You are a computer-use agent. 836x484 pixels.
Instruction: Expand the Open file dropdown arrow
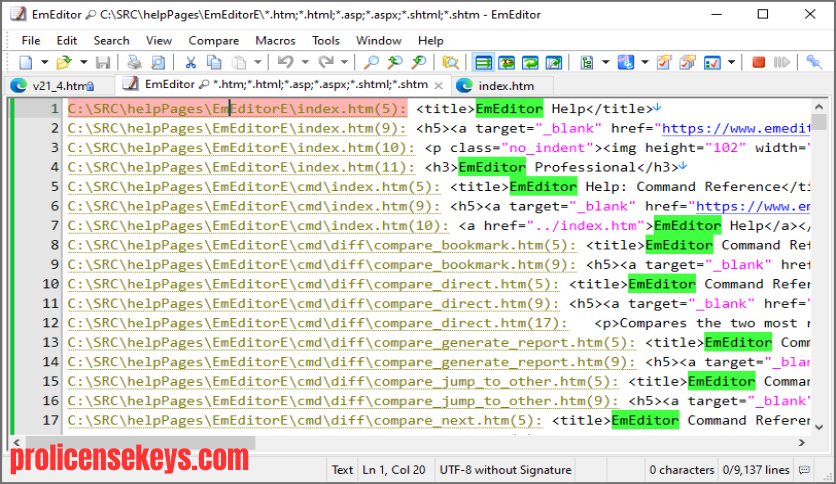click(84, 62)
